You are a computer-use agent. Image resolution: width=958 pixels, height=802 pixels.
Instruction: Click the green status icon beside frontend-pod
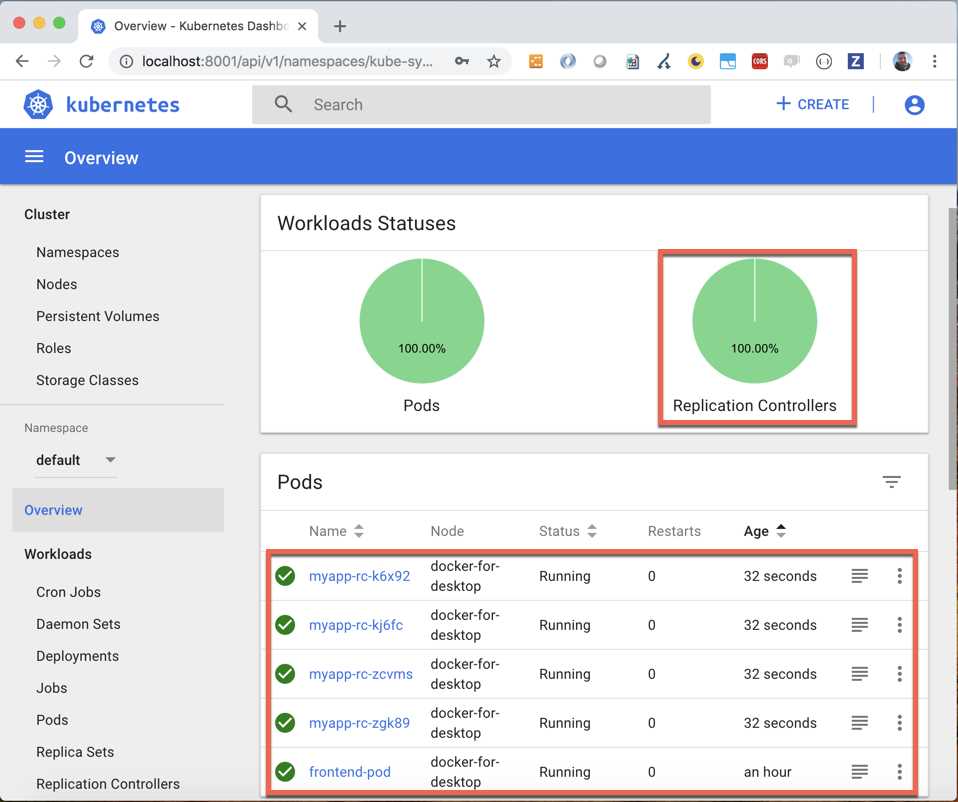(285, 771)
